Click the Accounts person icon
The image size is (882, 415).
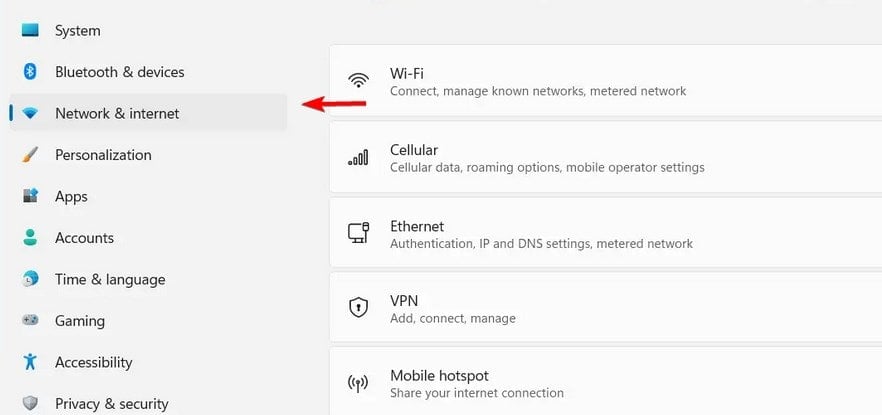[30, 237]
